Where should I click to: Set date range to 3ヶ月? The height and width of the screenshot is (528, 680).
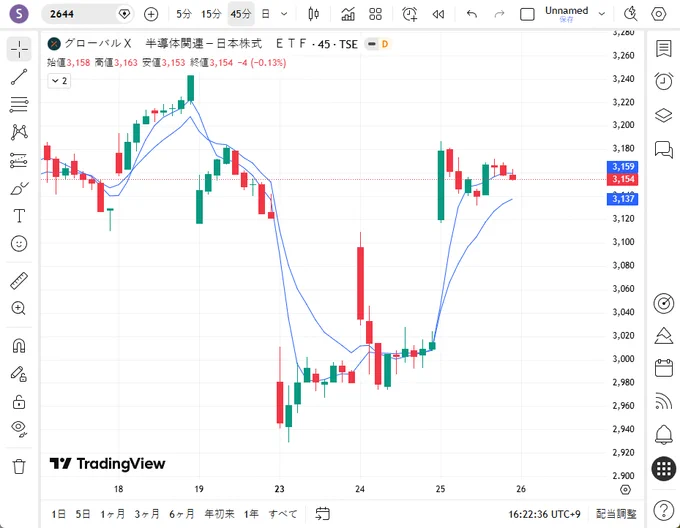click(147, 514)
